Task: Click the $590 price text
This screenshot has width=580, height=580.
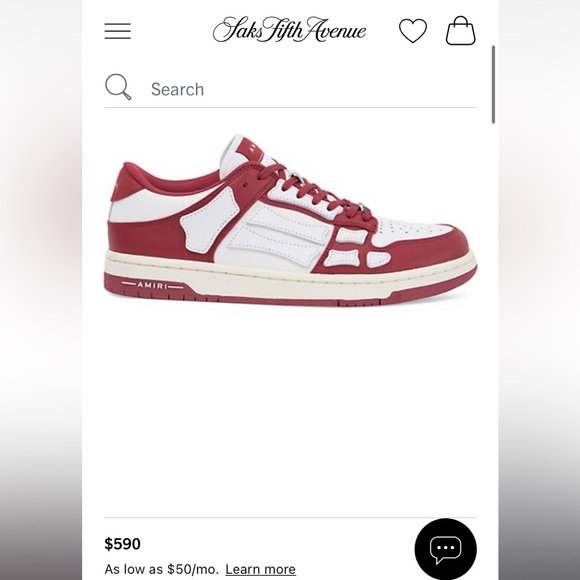Action: click(x=122, y=544)
